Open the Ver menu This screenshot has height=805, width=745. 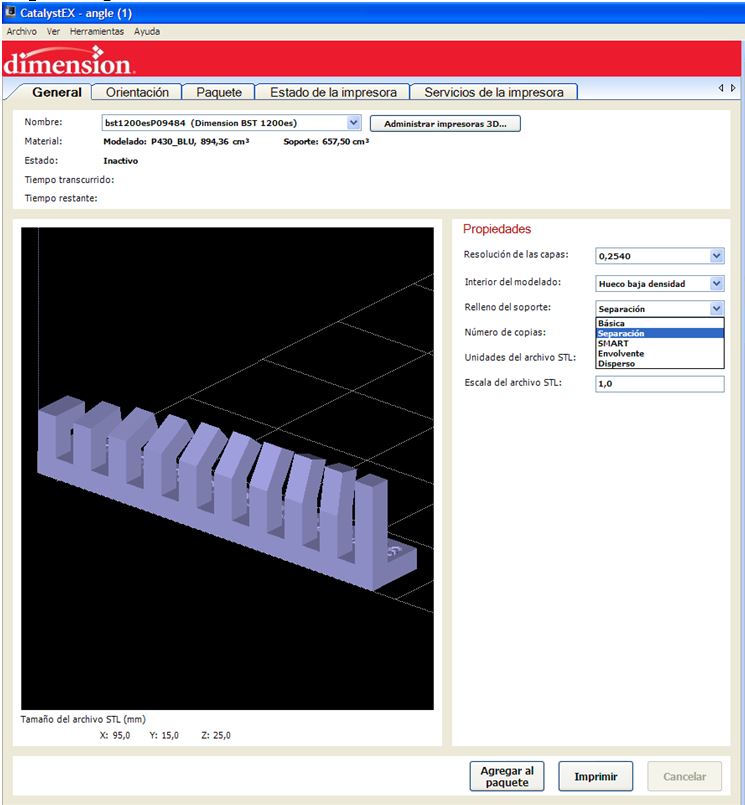53,31
